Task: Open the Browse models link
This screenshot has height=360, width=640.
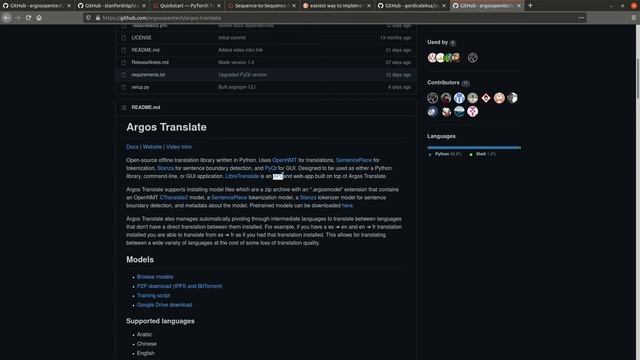Action: point(155,277)
